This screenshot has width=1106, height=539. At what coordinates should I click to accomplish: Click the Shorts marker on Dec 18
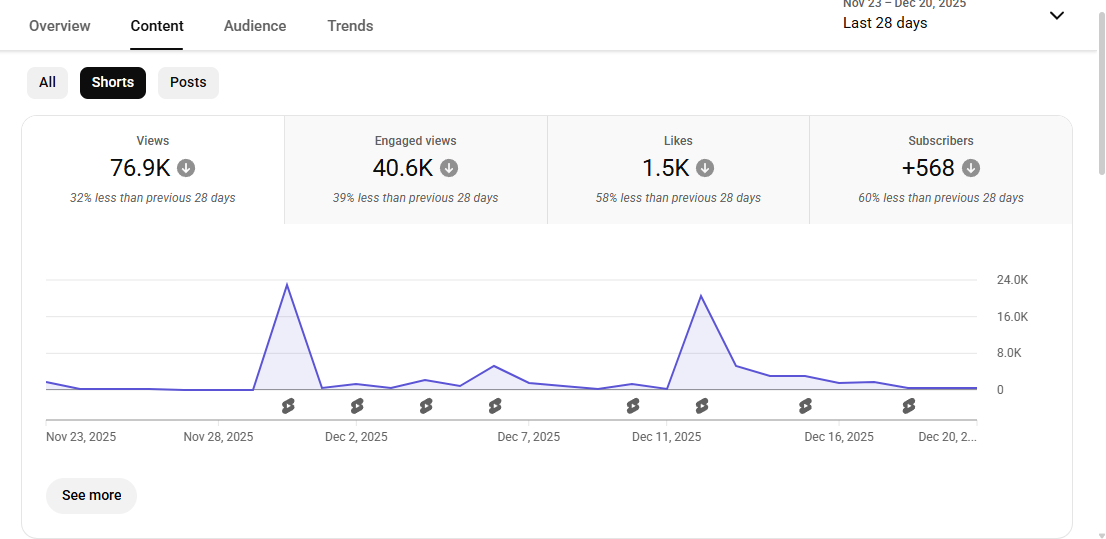[x=909, y=406]
